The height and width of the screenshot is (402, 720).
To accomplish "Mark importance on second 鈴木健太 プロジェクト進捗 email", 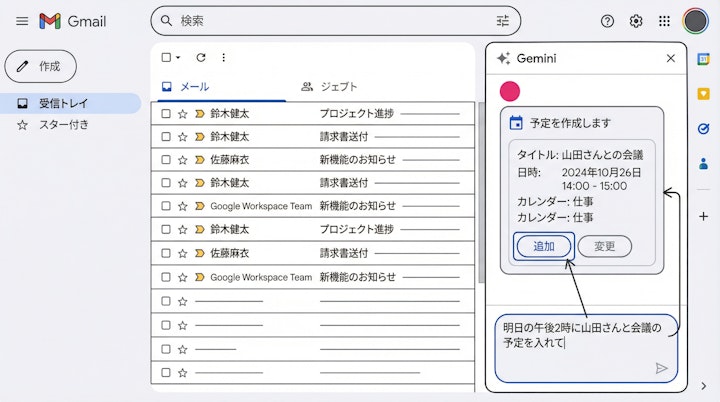I will tap(199, 229).
